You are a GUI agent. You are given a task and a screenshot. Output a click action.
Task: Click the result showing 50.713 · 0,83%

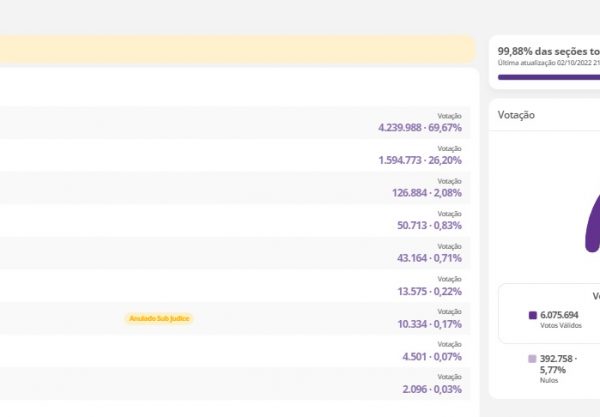pyautogui.click(x=429, y=225)
